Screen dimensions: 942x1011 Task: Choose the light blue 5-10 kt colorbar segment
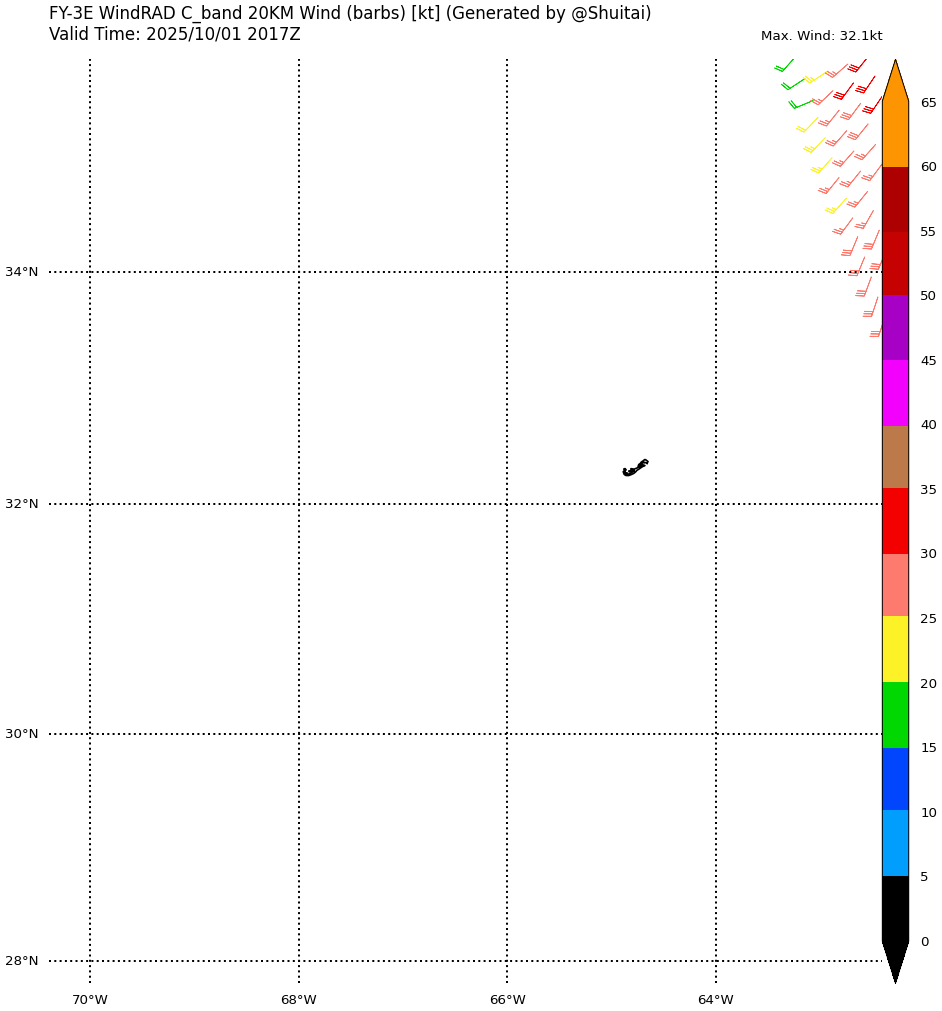point(895,843)
